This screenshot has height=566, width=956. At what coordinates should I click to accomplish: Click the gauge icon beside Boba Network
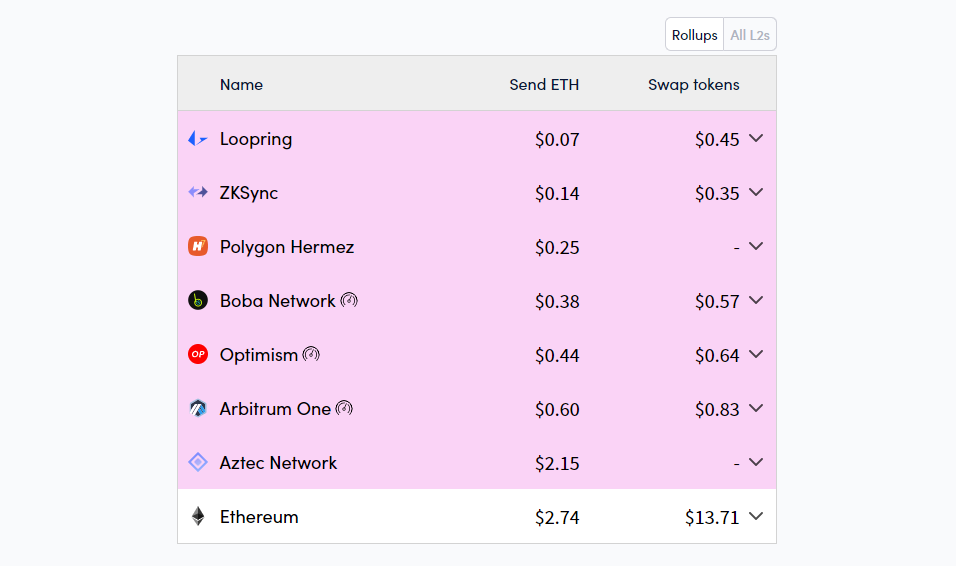tap(349, 300)
